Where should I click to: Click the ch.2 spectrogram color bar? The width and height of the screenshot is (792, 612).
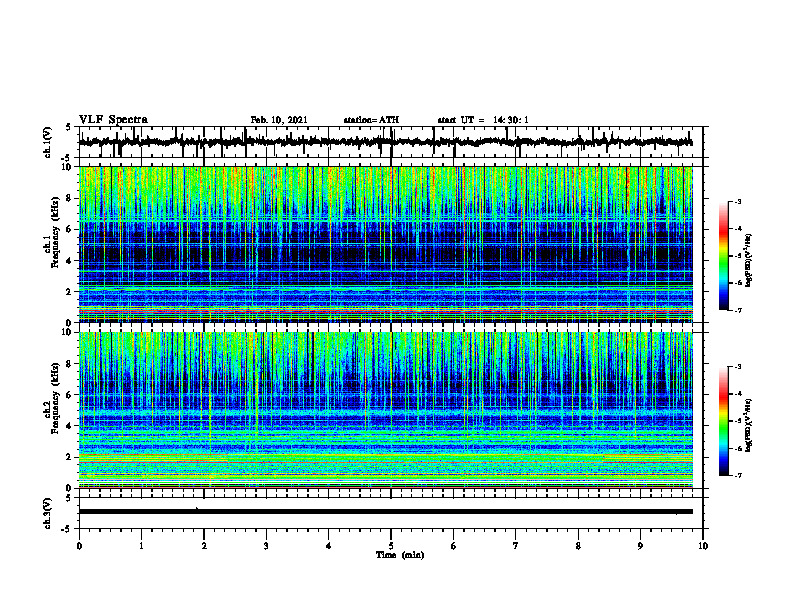pyautogui.click(x=724, y=421)
